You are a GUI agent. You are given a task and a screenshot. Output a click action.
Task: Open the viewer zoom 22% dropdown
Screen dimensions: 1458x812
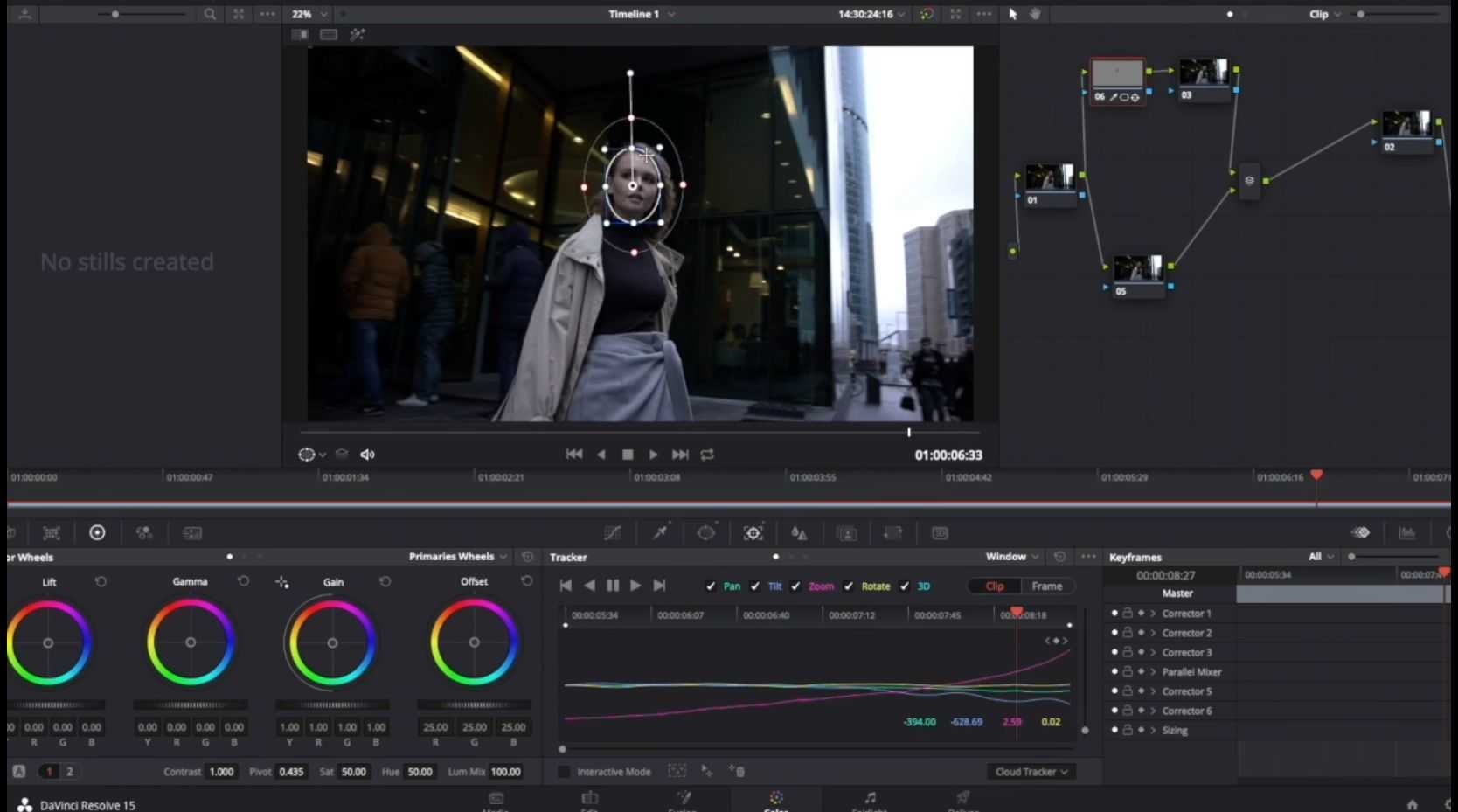(310, 14)
